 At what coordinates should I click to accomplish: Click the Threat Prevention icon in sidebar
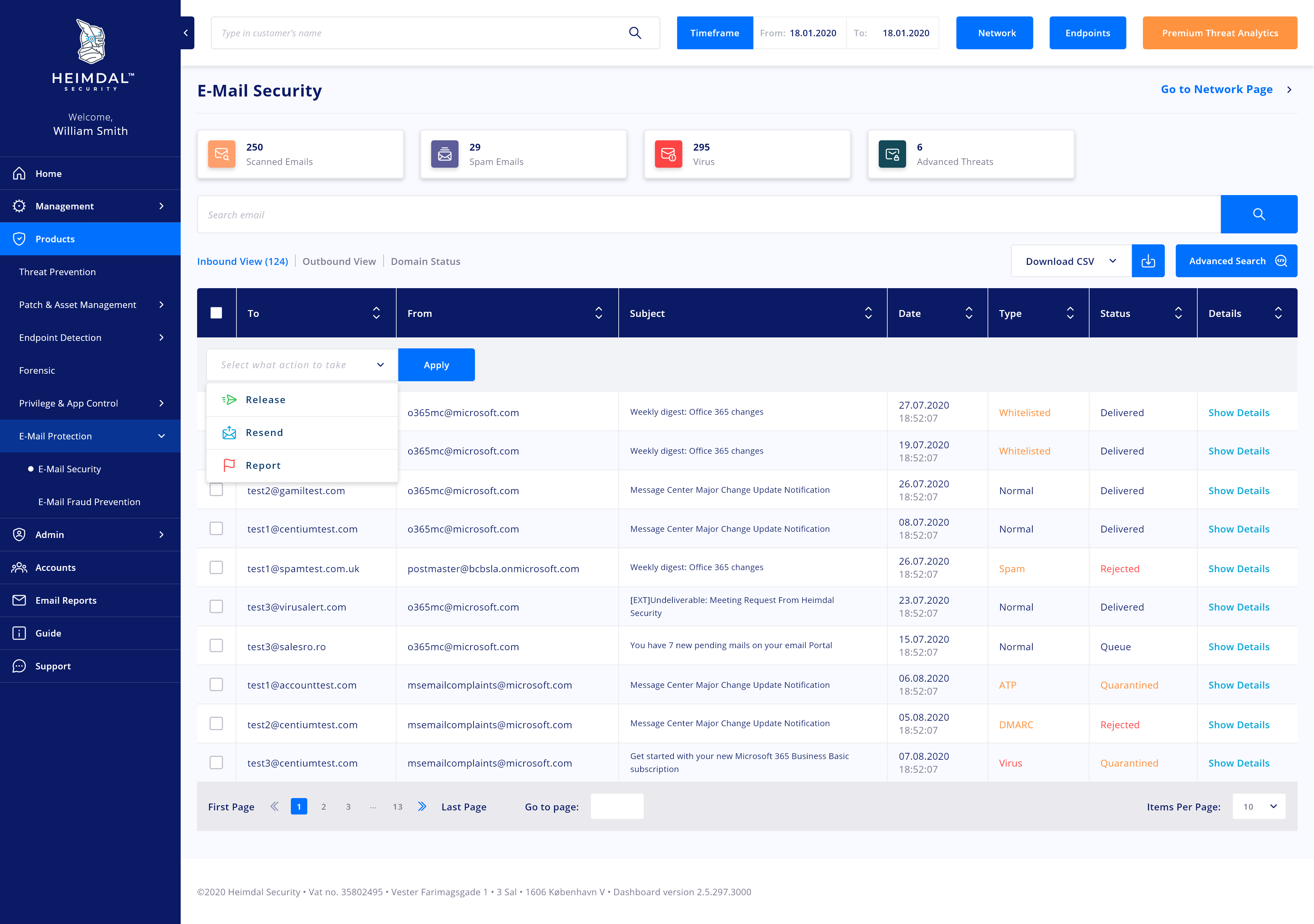click(57, 271)
